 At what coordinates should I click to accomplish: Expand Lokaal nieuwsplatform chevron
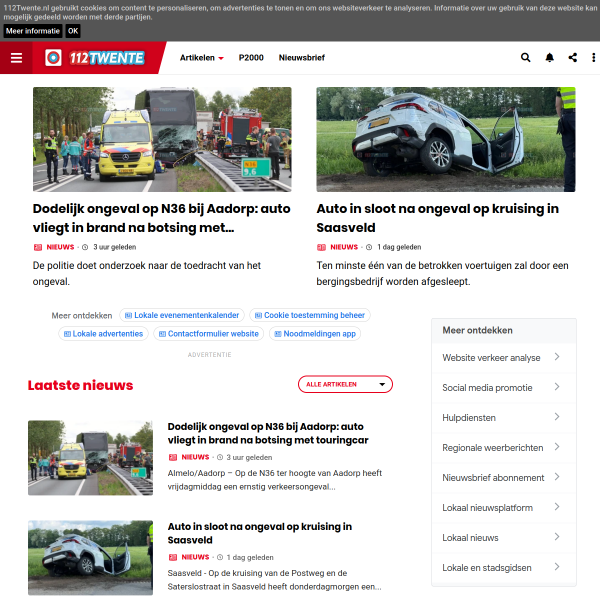tap(557, 507)
